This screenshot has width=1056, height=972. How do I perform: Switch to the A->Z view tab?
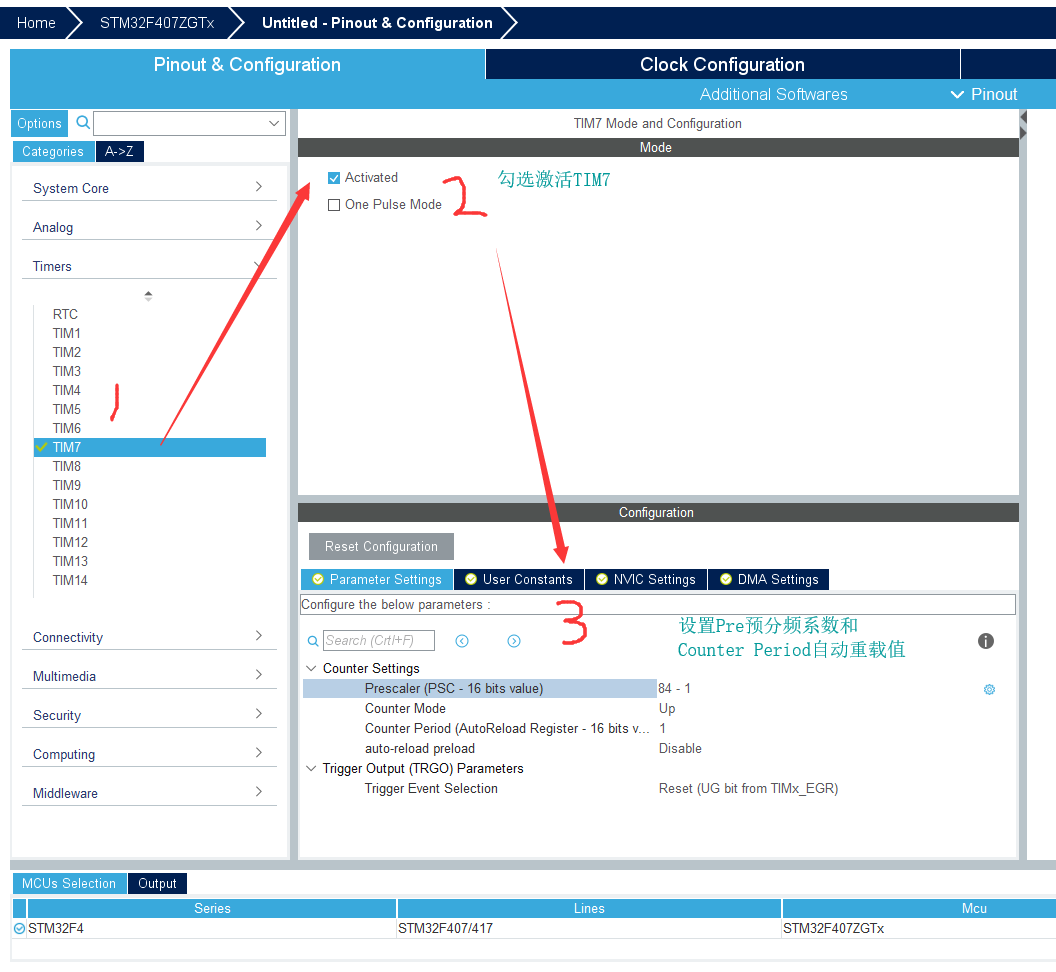point(119,152)
